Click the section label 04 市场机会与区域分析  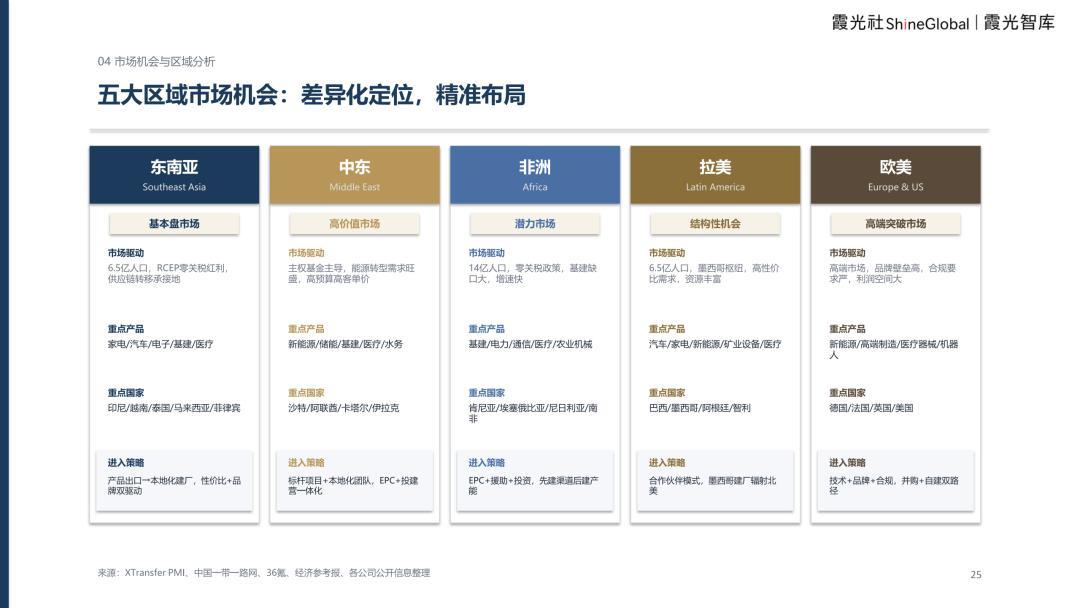[156, 61]
